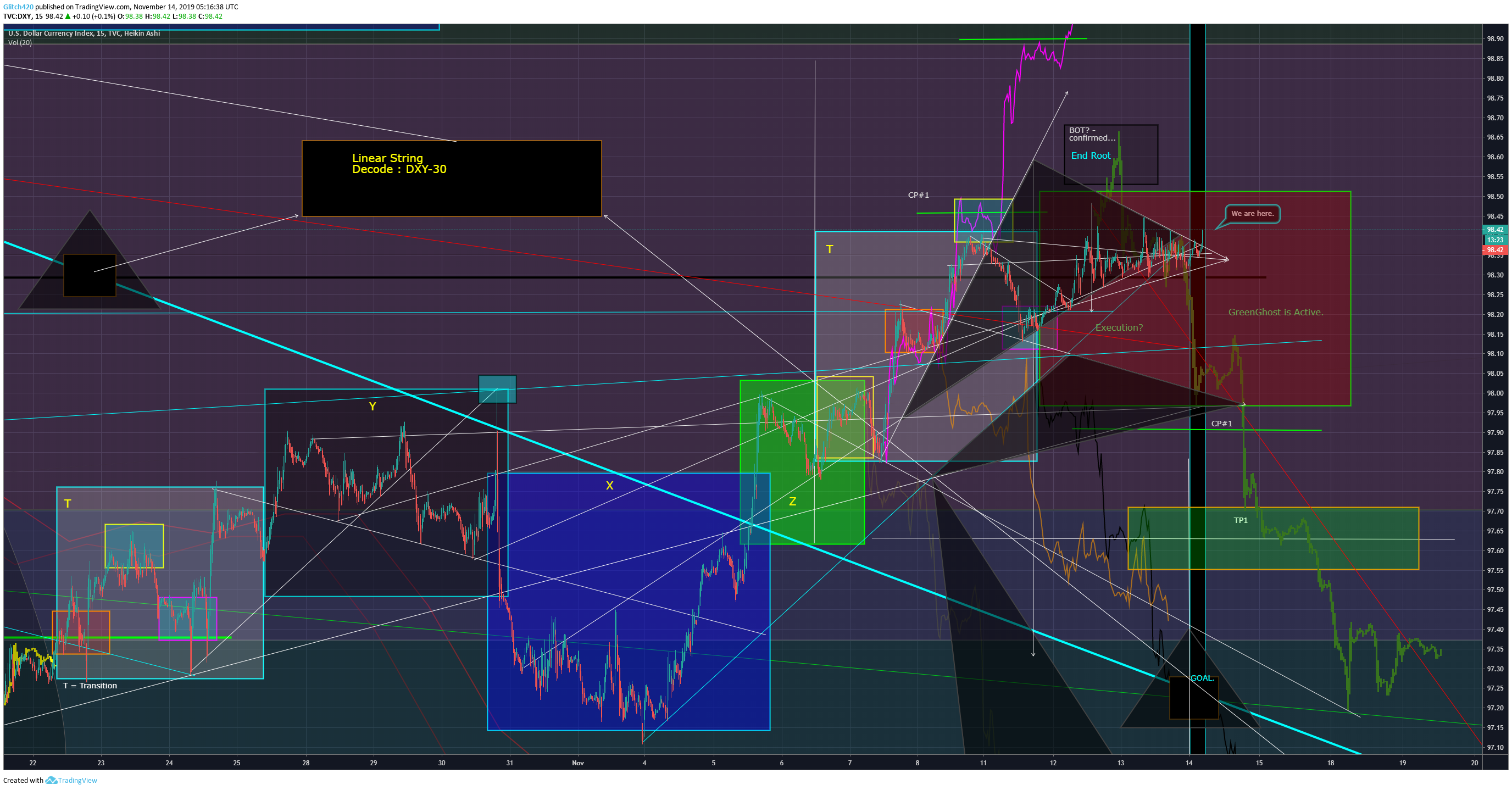Click the yellow 'X' zone label
The width and height of the screenshot is (1512, 790).
pos(609,486)
